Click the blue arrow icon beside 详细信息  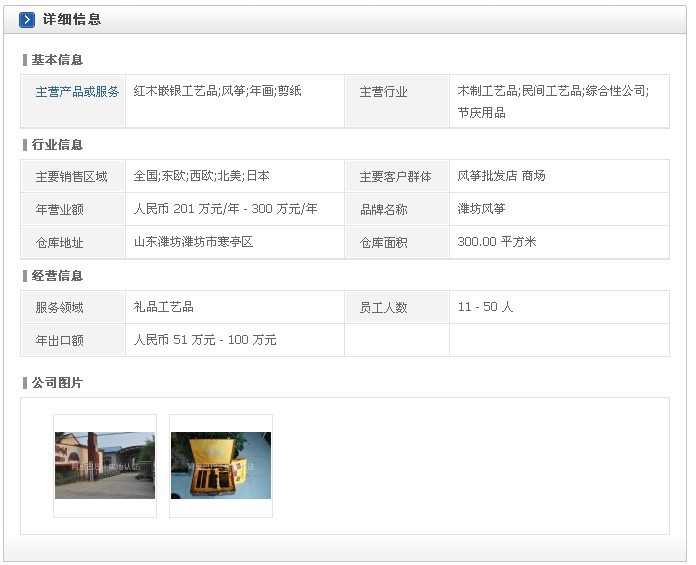click(27, 20)
